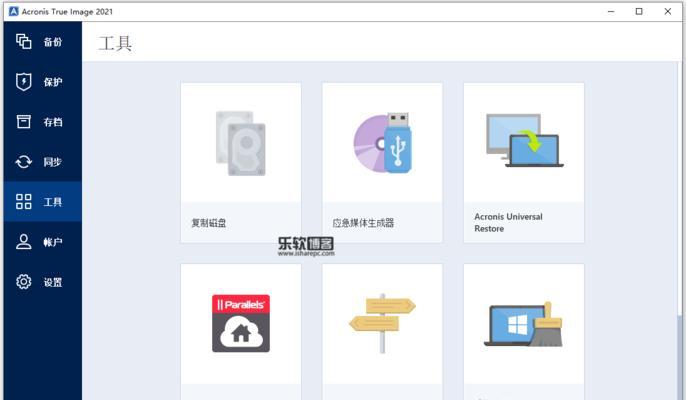Click the Universal Restore computers icon
This screenshot has height=400, width=686.
point(524,140)
